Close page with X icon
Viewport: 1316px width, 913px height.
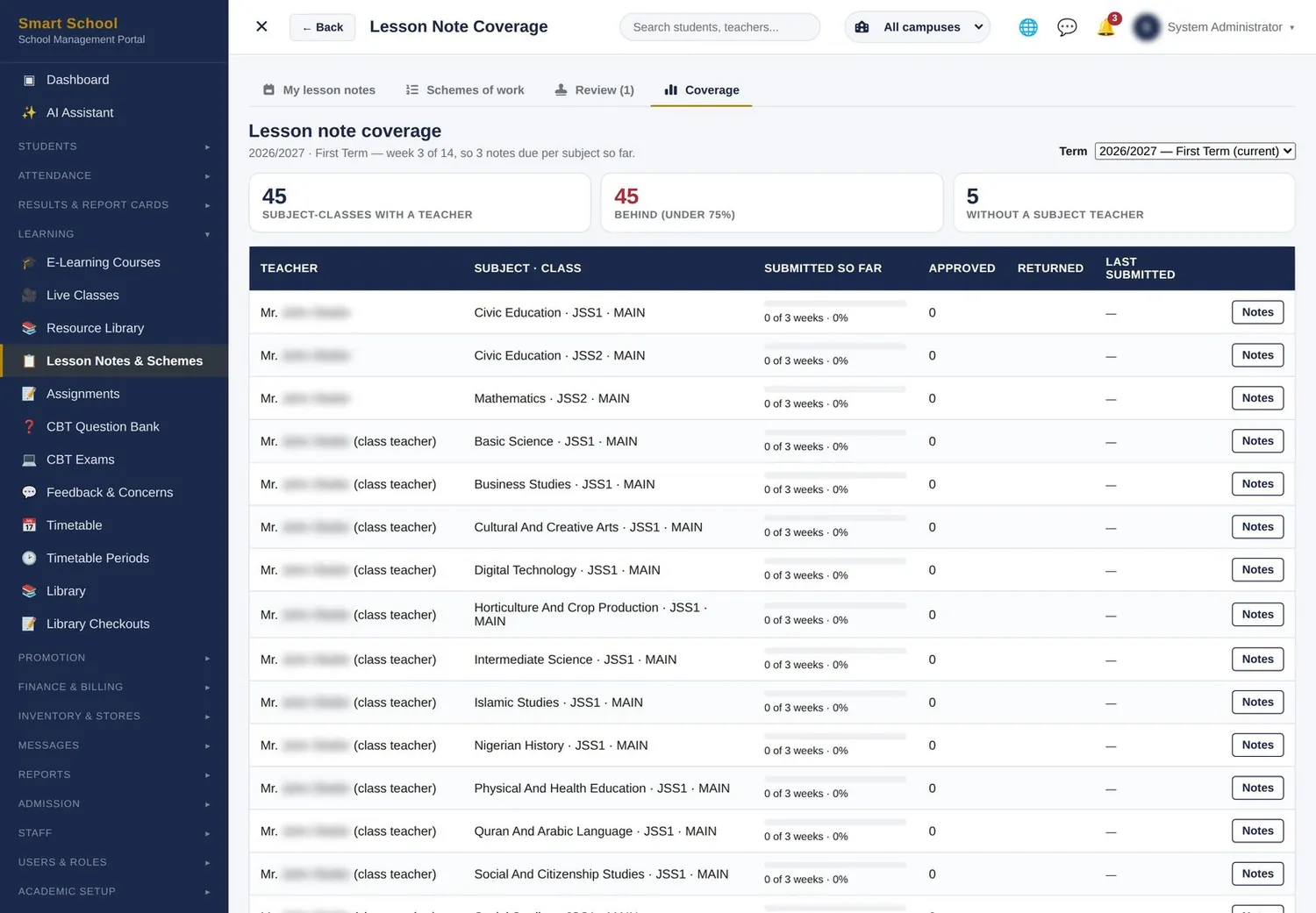coord(261,26)
